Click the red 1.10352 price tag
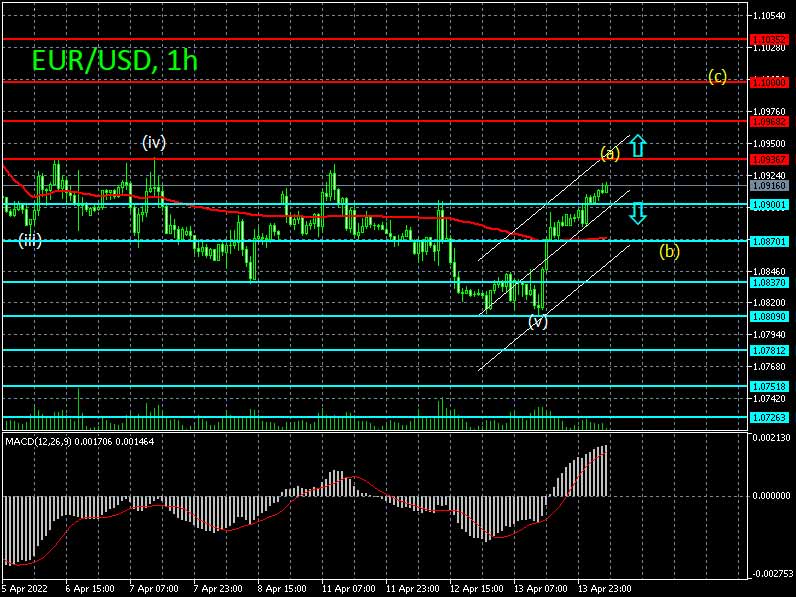This screenshot has width=796, height=597. click(x=769, y=39)
